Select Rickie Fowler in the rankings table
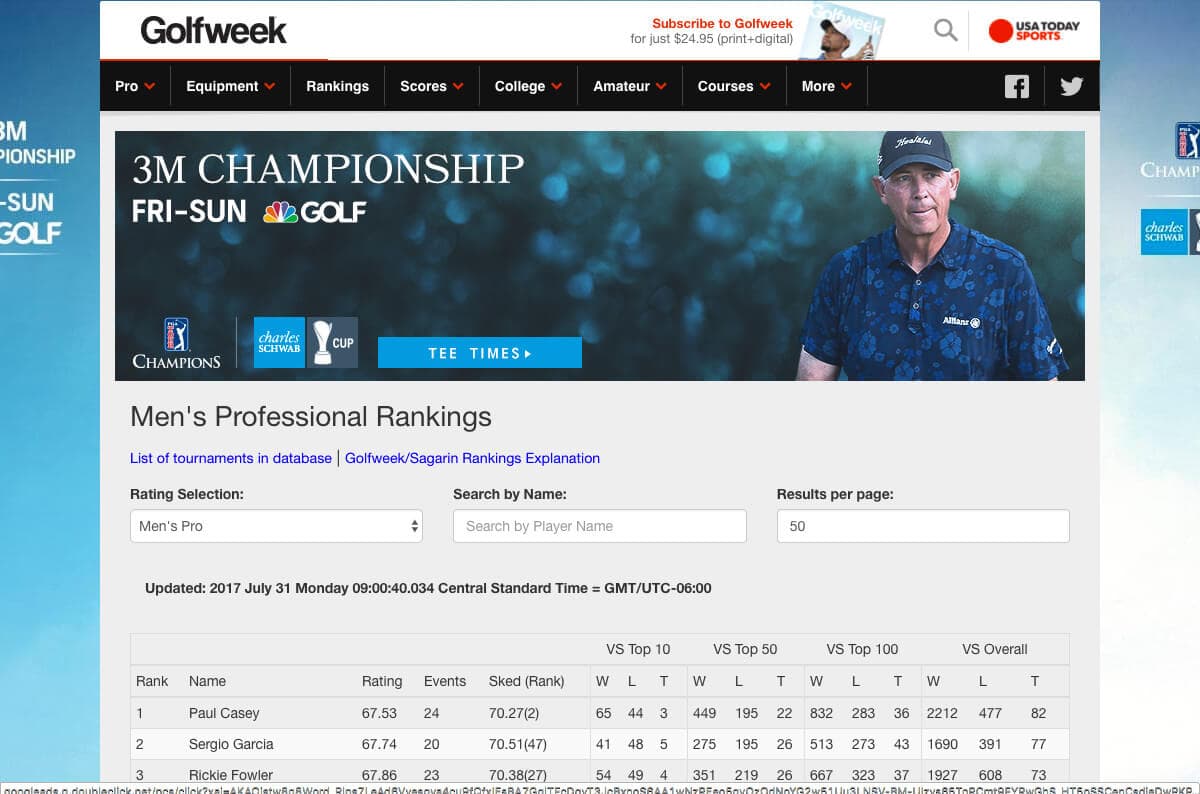This screenshot has width=1200, height=794. 231,775
